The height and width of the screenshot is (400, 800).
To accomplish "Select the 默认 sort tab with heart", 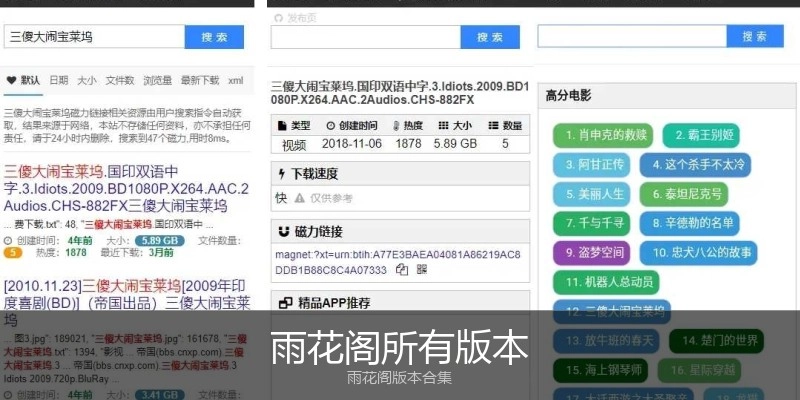I will pos(23,80).
